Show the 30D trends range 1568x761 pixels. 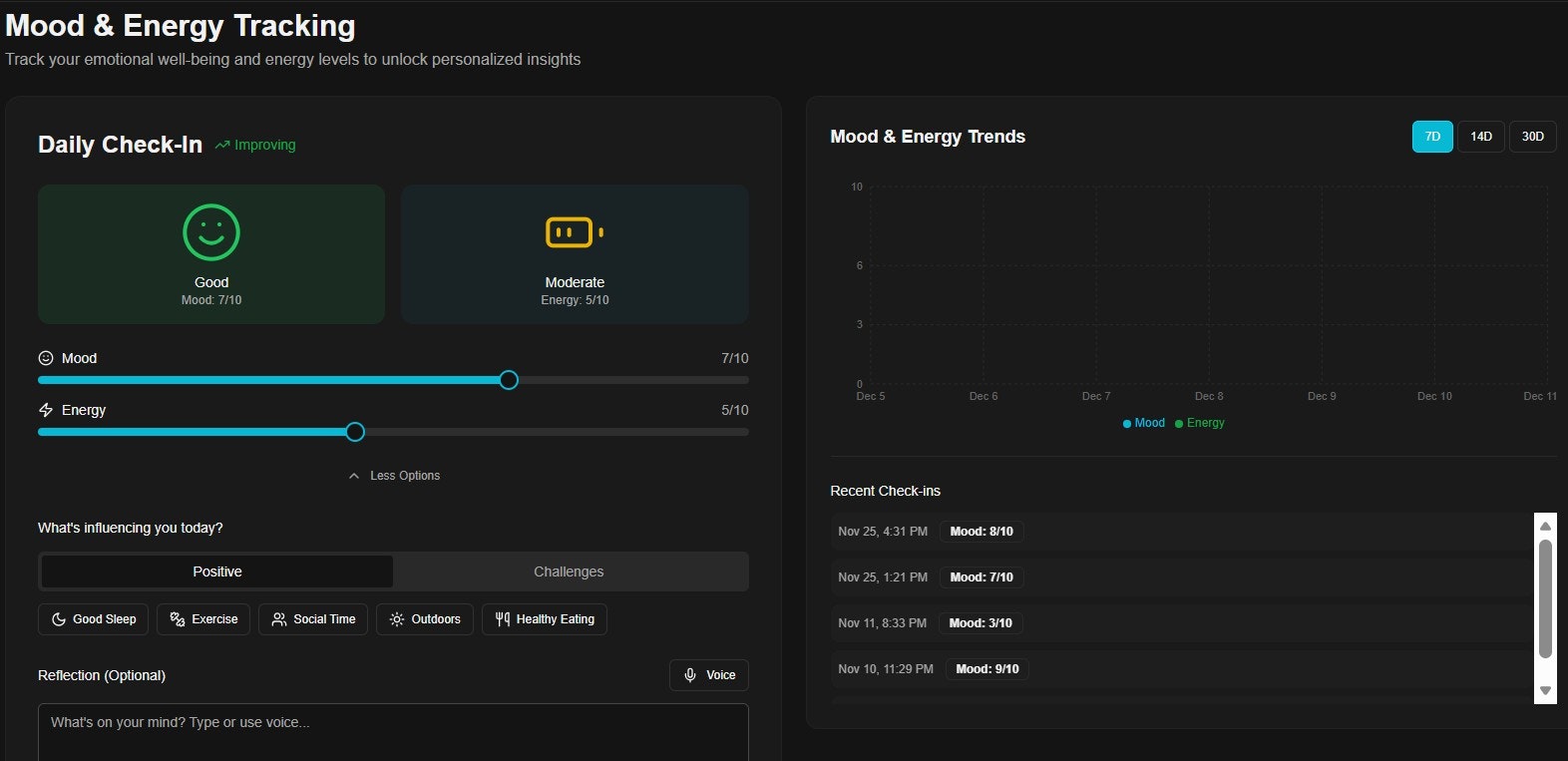tap(1532, 137)
